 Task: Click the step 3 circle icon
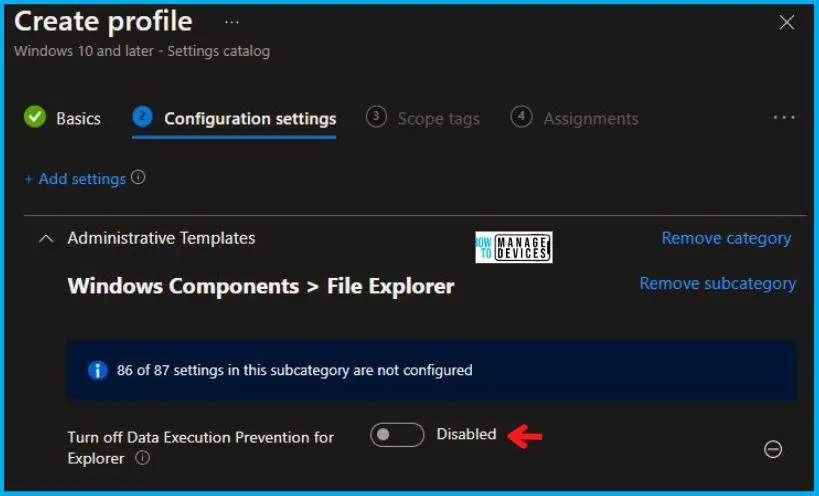(x=376, y=117)
